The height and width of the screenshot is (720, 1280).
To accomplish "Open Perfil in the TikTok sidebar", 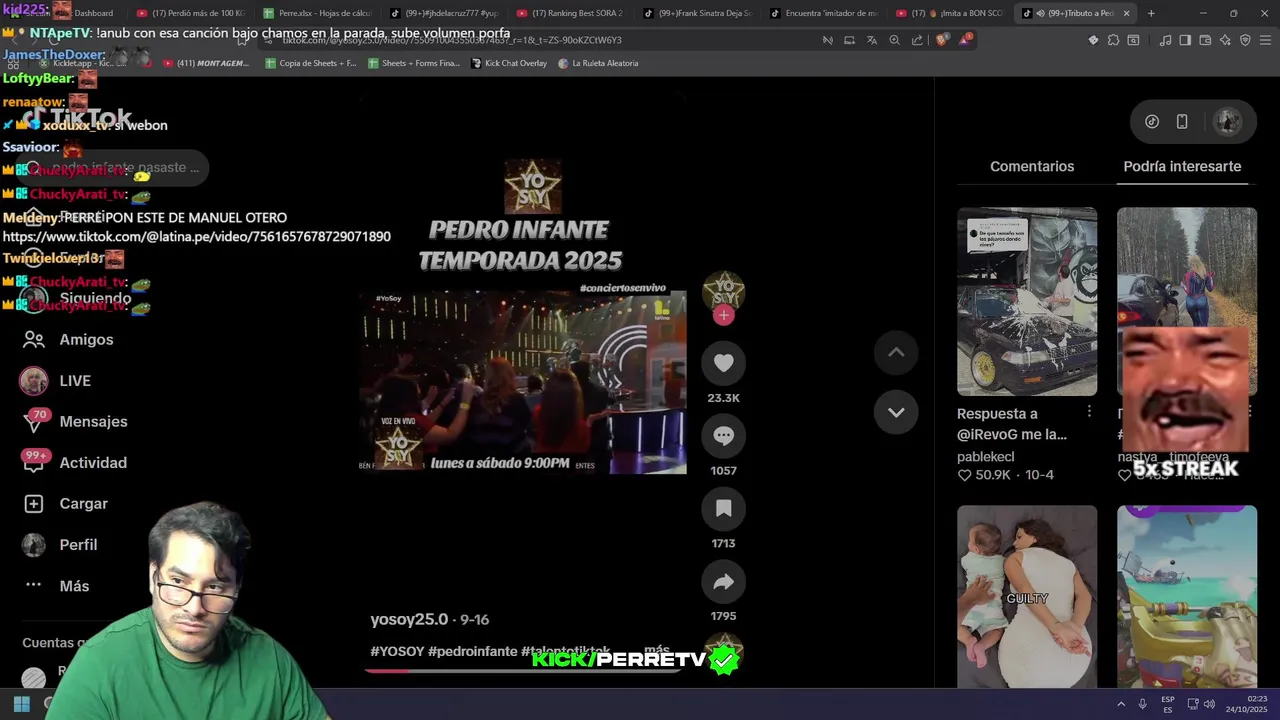I will coord(61,545).
